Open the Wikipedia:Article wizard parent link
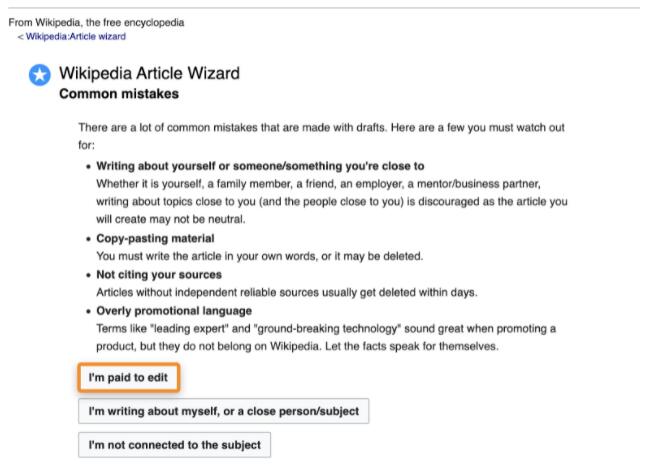 pos(76,36)
